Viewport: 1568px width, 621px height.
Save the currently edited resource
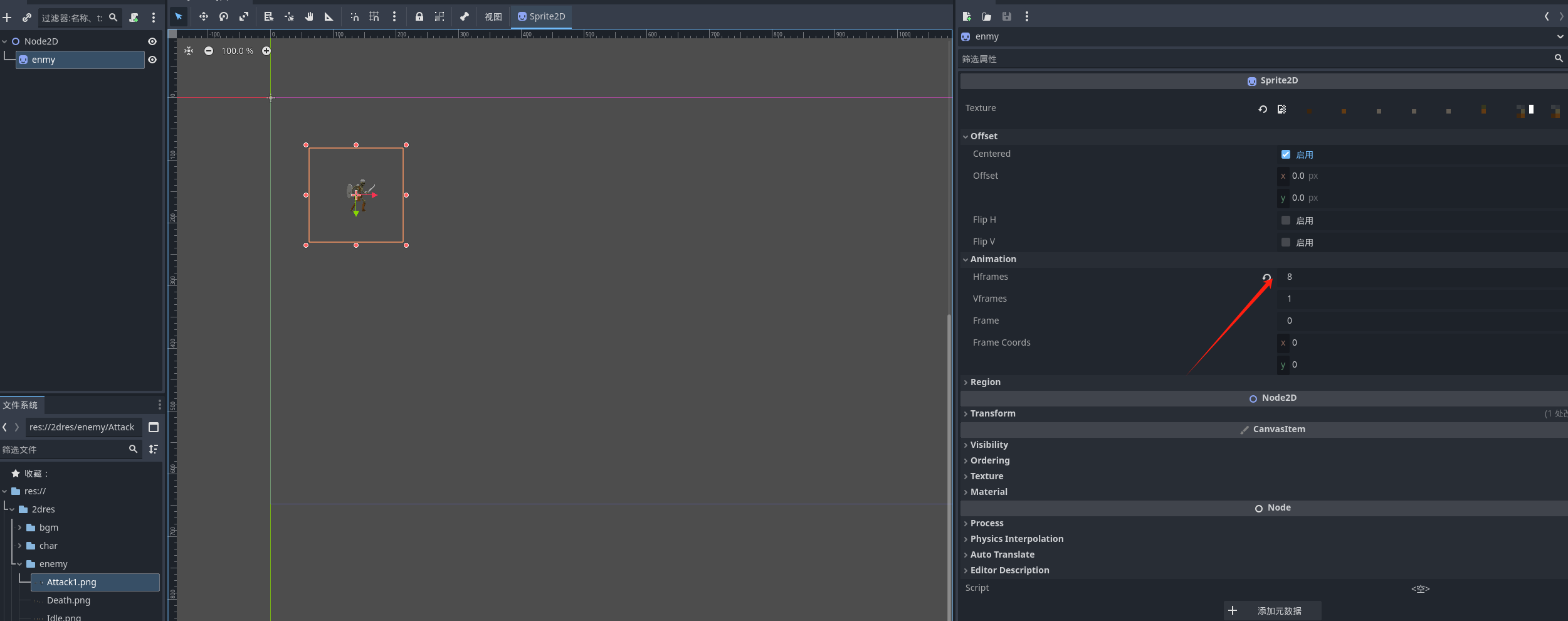click(x=1007, y=16)
